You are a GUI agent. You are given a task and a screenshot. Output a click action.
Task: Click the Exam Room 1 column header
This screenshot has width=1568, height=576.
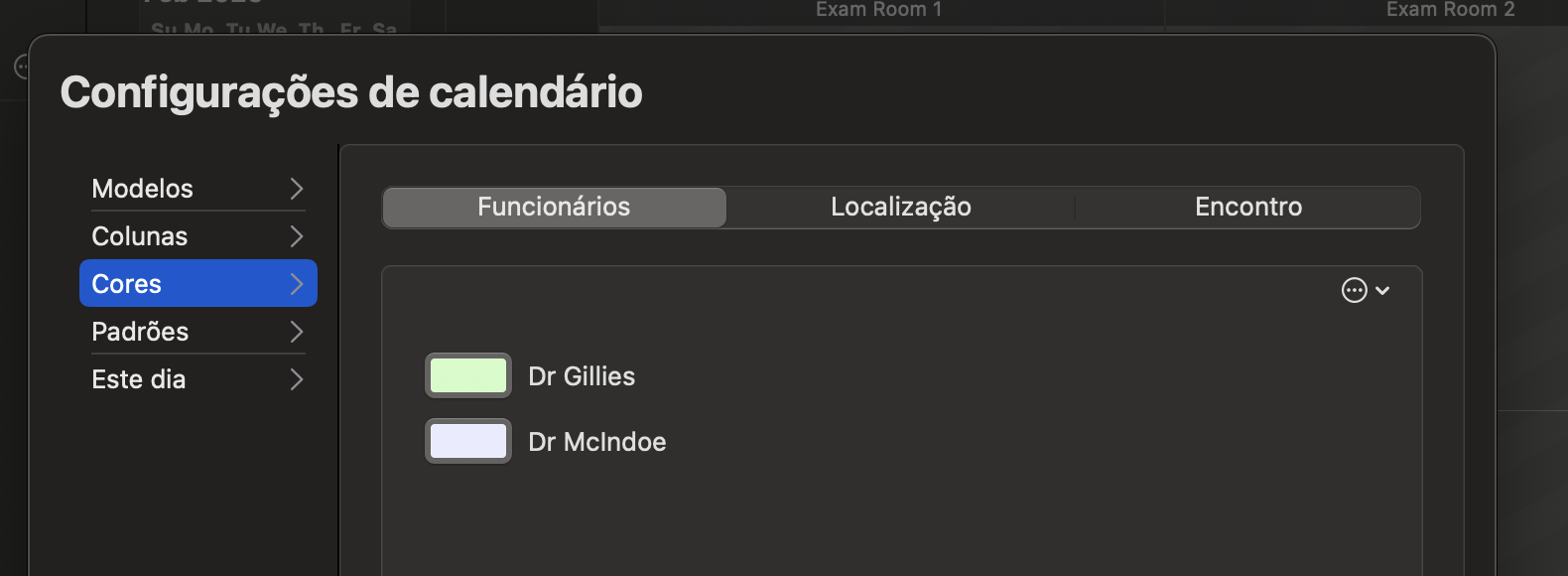tap(879, 10)
